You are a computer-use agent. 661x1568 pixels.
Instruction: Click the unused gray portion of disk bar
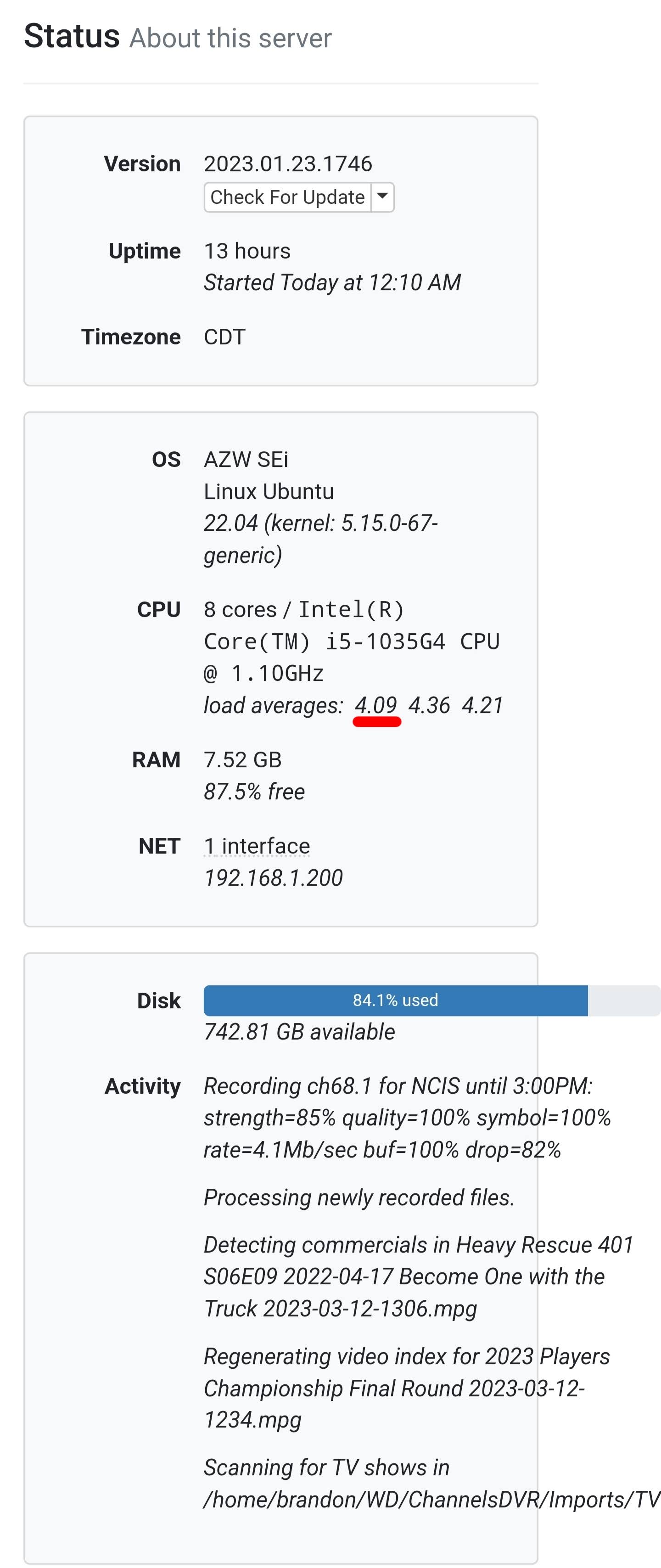(623, 1000)
